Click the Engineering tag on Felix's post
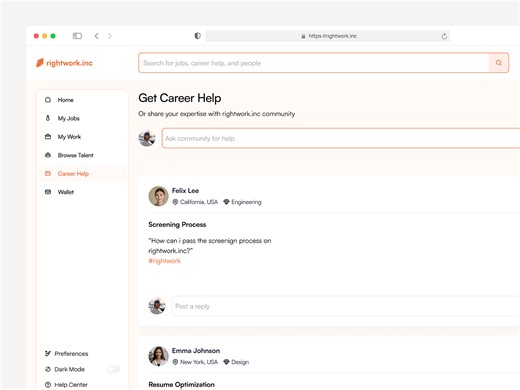The image size is (520, 390). [x=246, y=202]
